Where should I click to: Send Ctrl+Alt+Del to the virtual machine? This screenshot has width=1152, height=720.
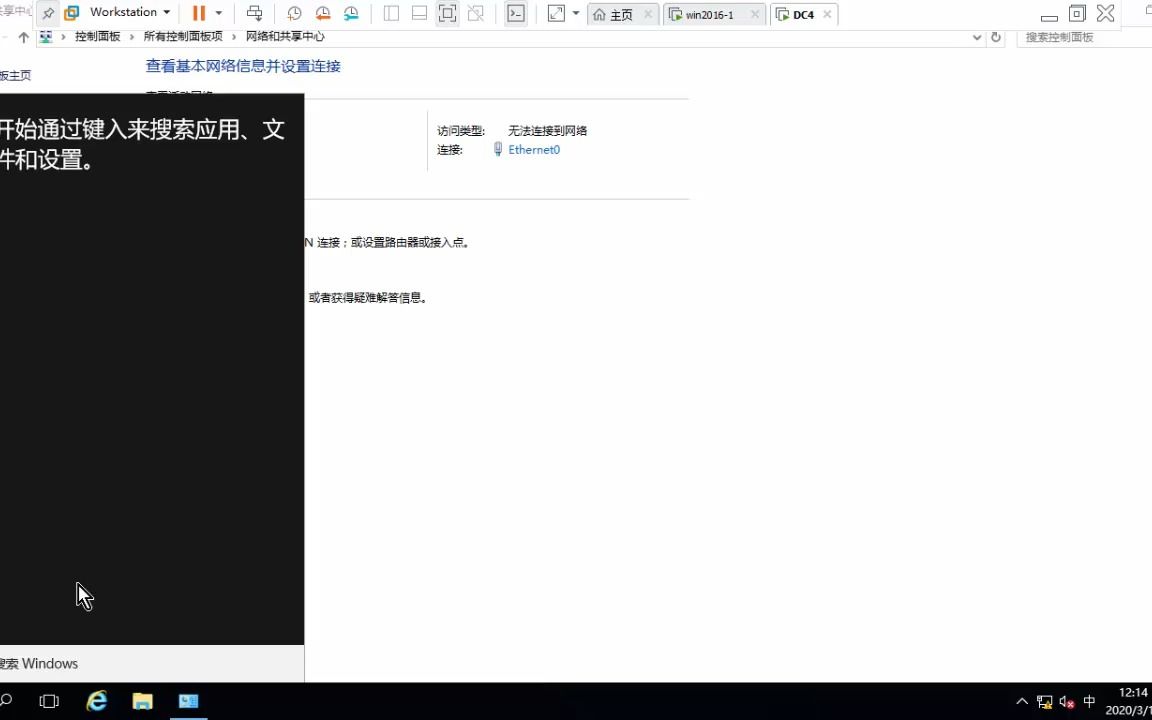254,13
